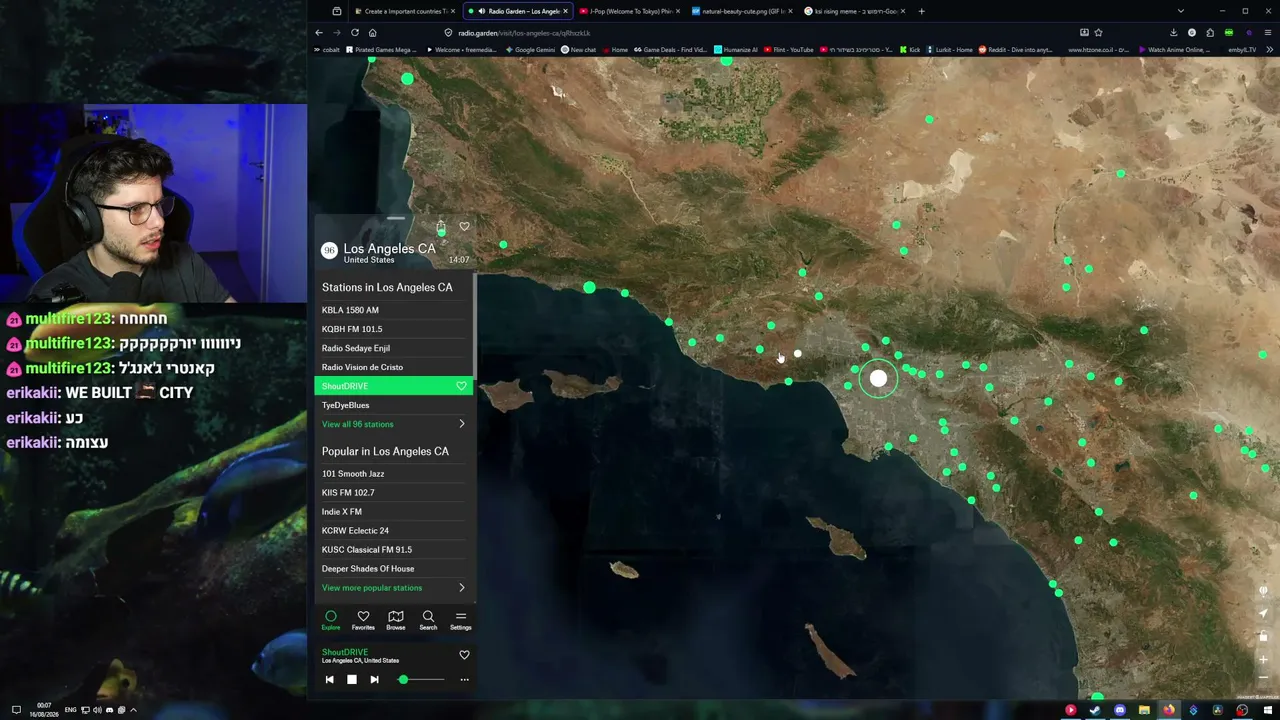Open the tab list dropdown
The width and height of the screenshot is (1280, 720).
click(1181, 11)
